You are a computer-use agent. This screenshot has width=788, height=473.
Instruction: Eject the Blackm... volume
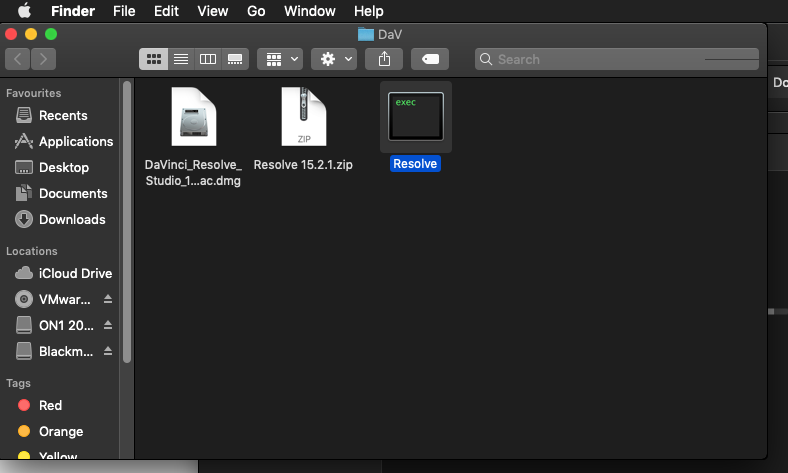pos(108,351)
